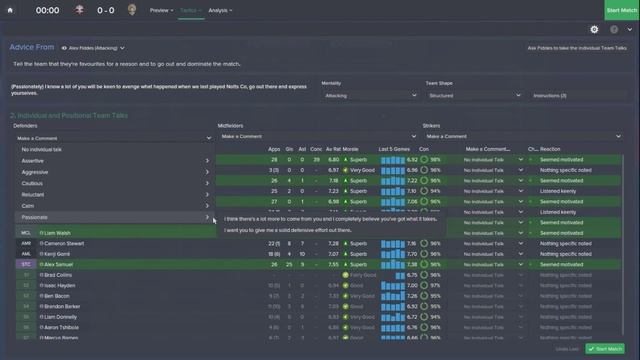Sort by Apps column header
Screen dimensions: 640x360
[x=274, y=149]
